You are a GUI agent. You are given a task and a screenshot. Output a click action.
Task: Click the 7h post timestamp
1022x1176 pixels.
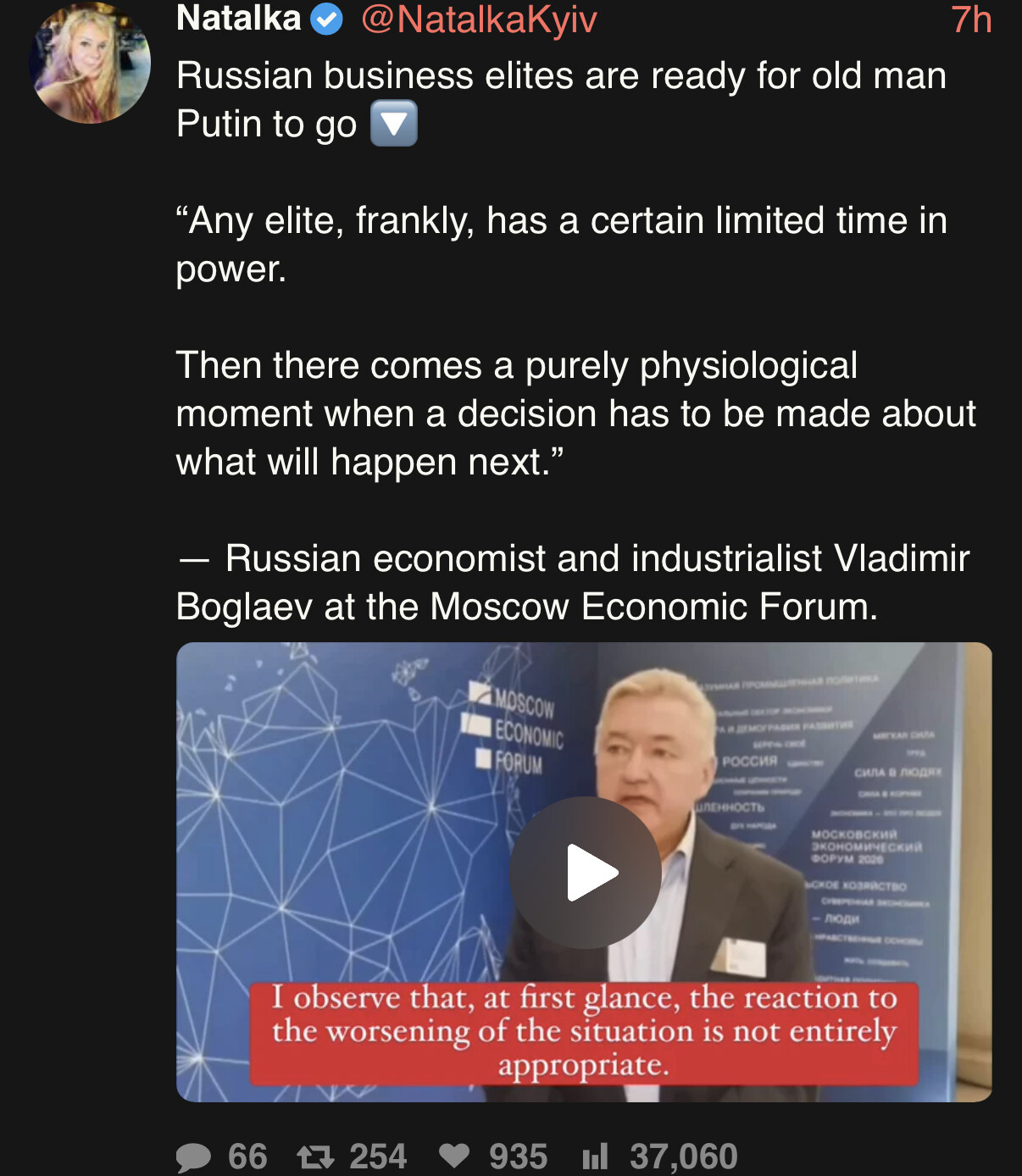pos(970,19)
